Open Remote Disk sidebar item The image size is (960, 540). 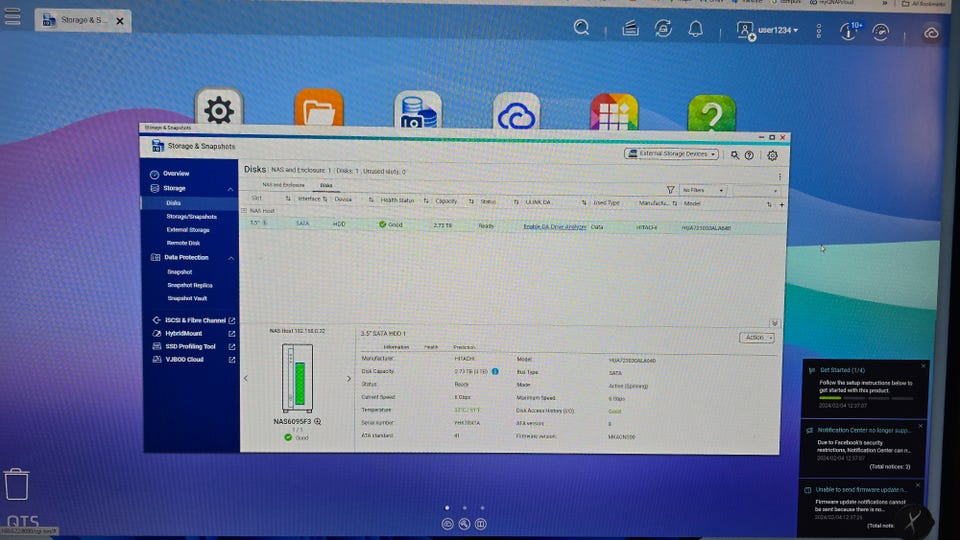point(183,243)
